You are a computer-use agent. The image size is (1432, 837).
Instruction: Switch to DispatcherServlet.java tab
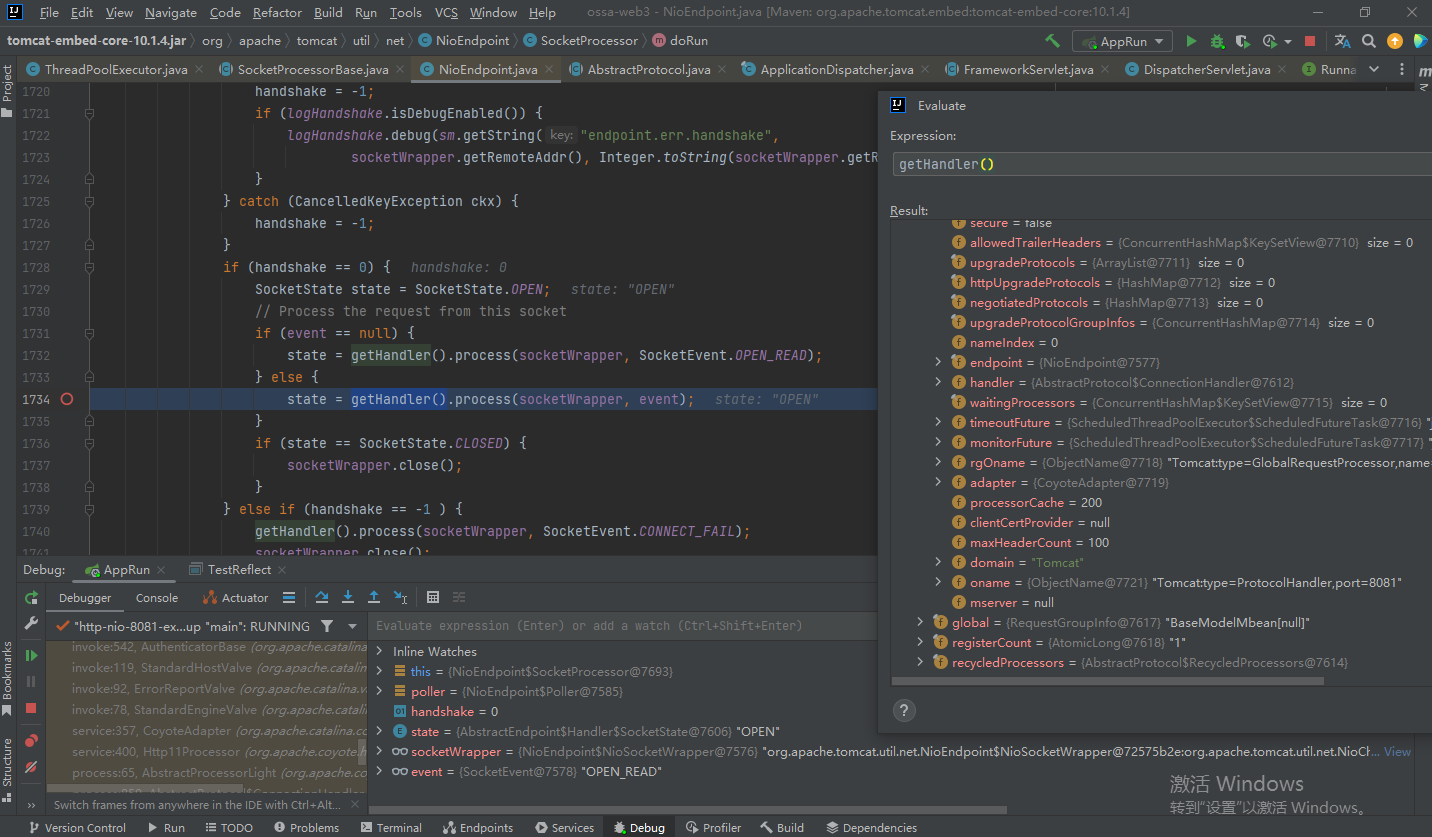(1207, 69)
